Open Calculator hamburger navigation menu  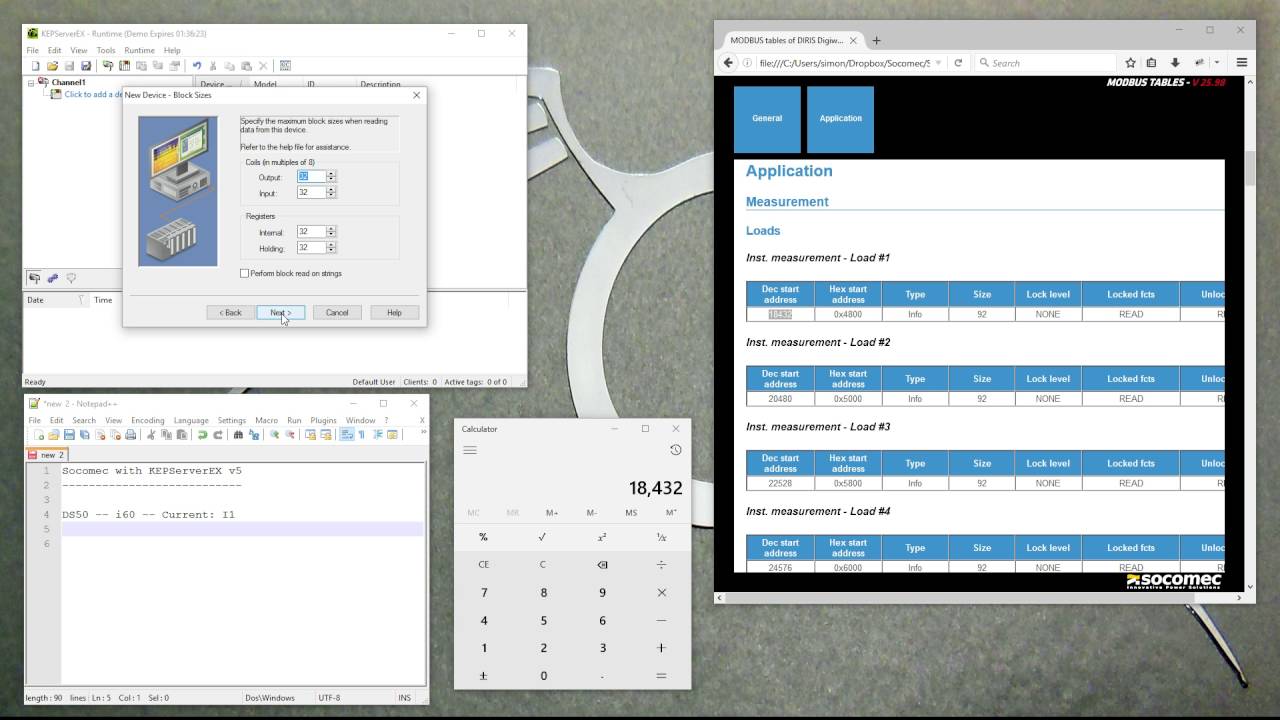[470, 450]
